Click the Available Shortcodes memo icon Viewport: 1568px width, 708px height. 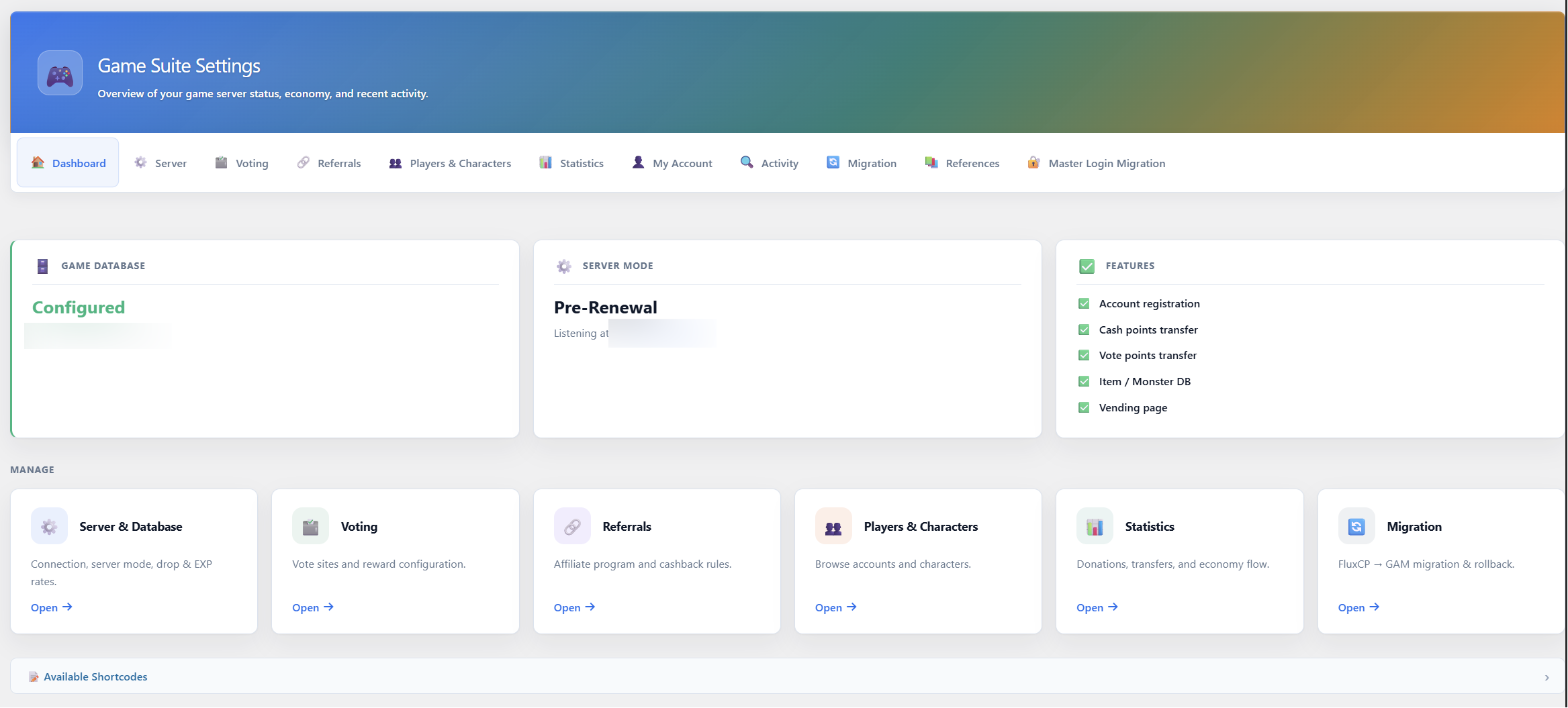[x=34, y=677]
